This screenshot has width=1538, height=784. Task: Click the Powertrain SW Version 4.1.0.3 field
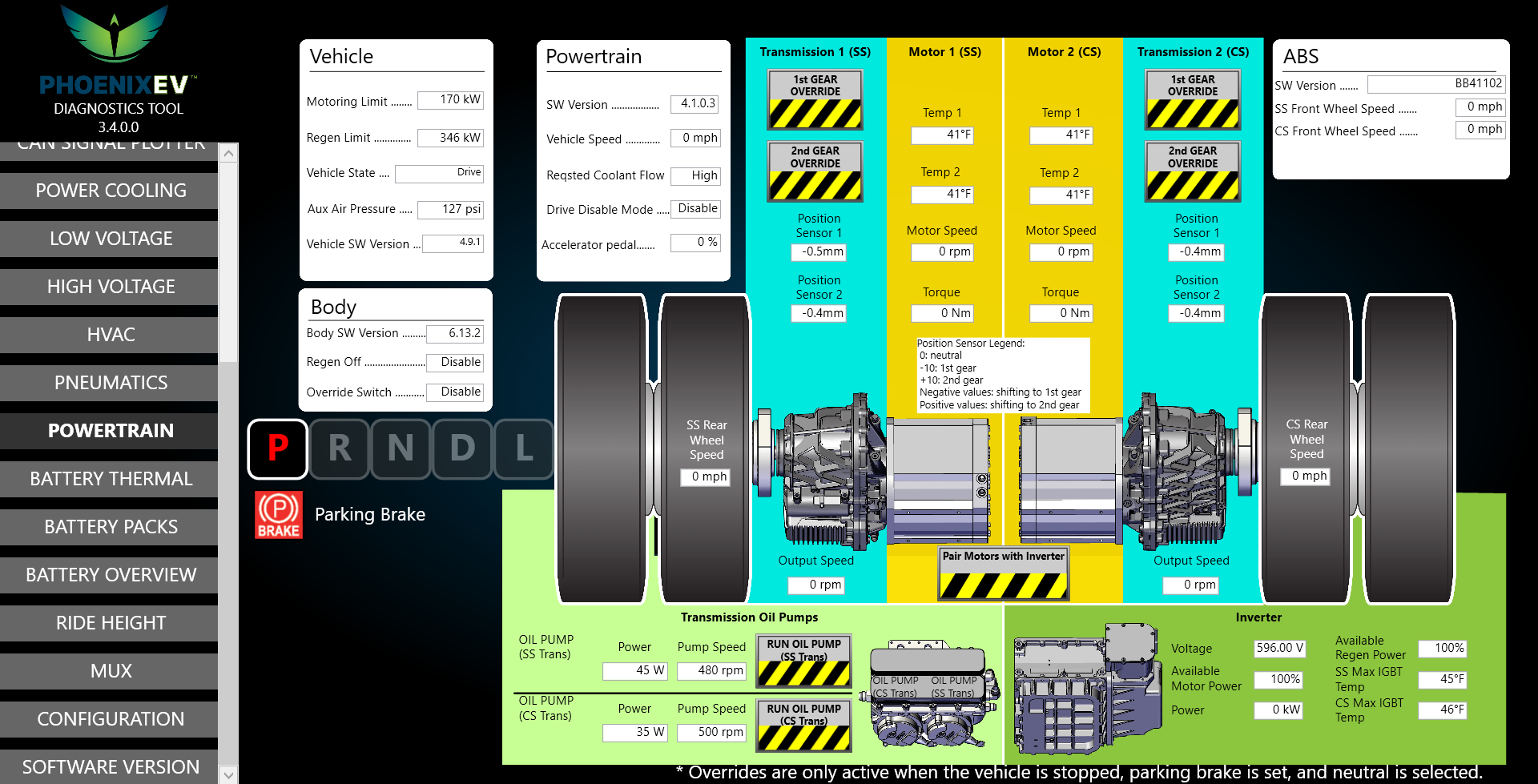694,104
